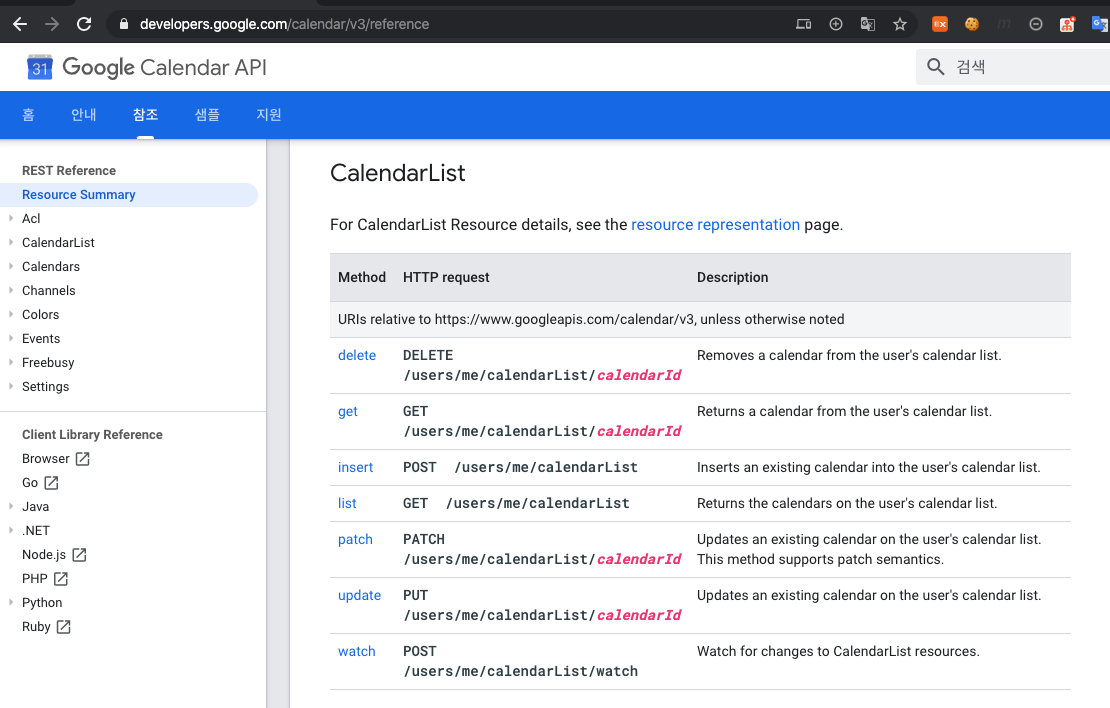Click the Freebusy sidebar item

(48, 362)
